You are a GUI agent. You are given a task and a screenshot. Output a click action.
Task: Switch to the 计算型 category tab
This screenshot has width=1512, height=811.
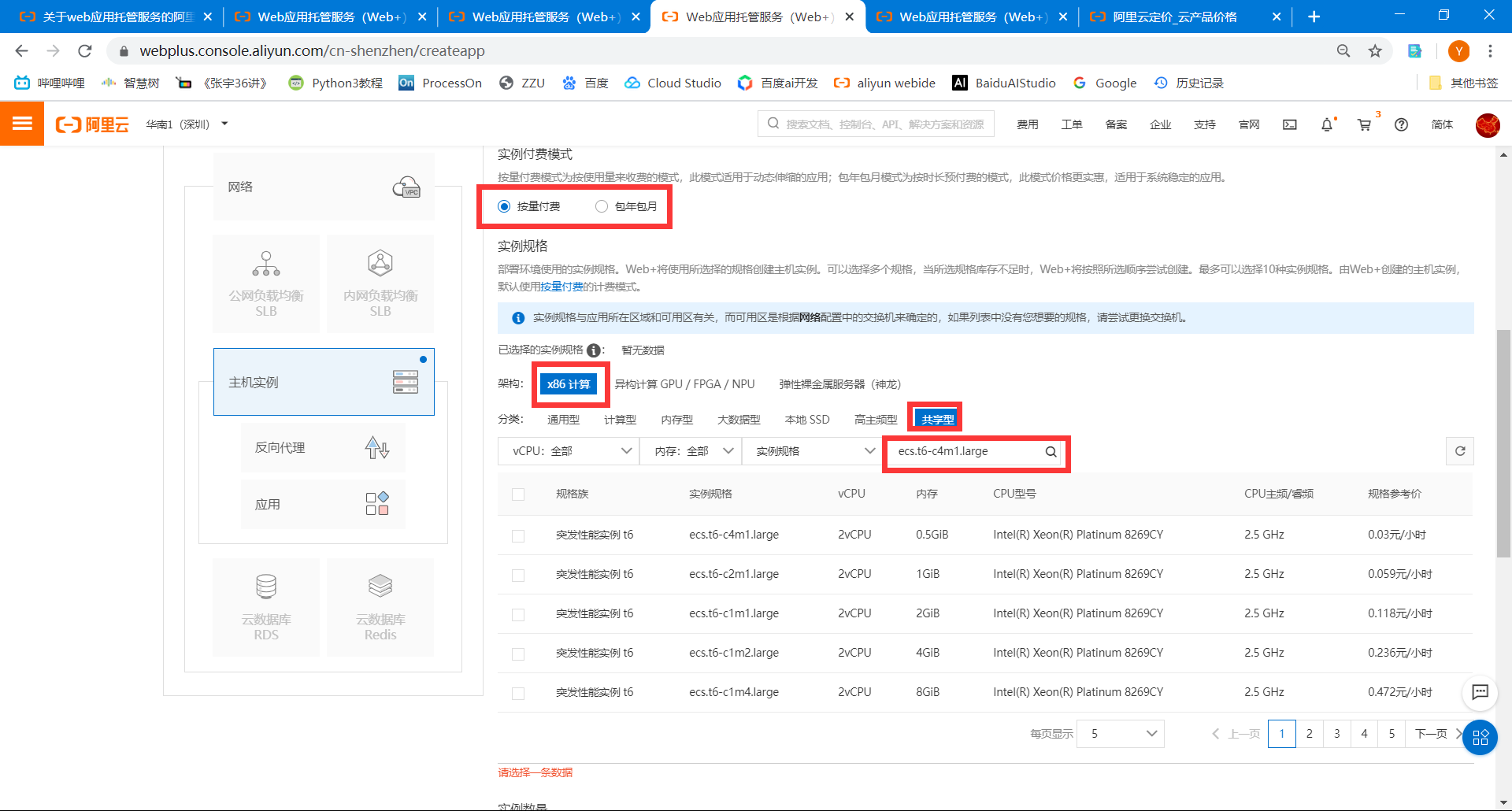tap(620, 420)
